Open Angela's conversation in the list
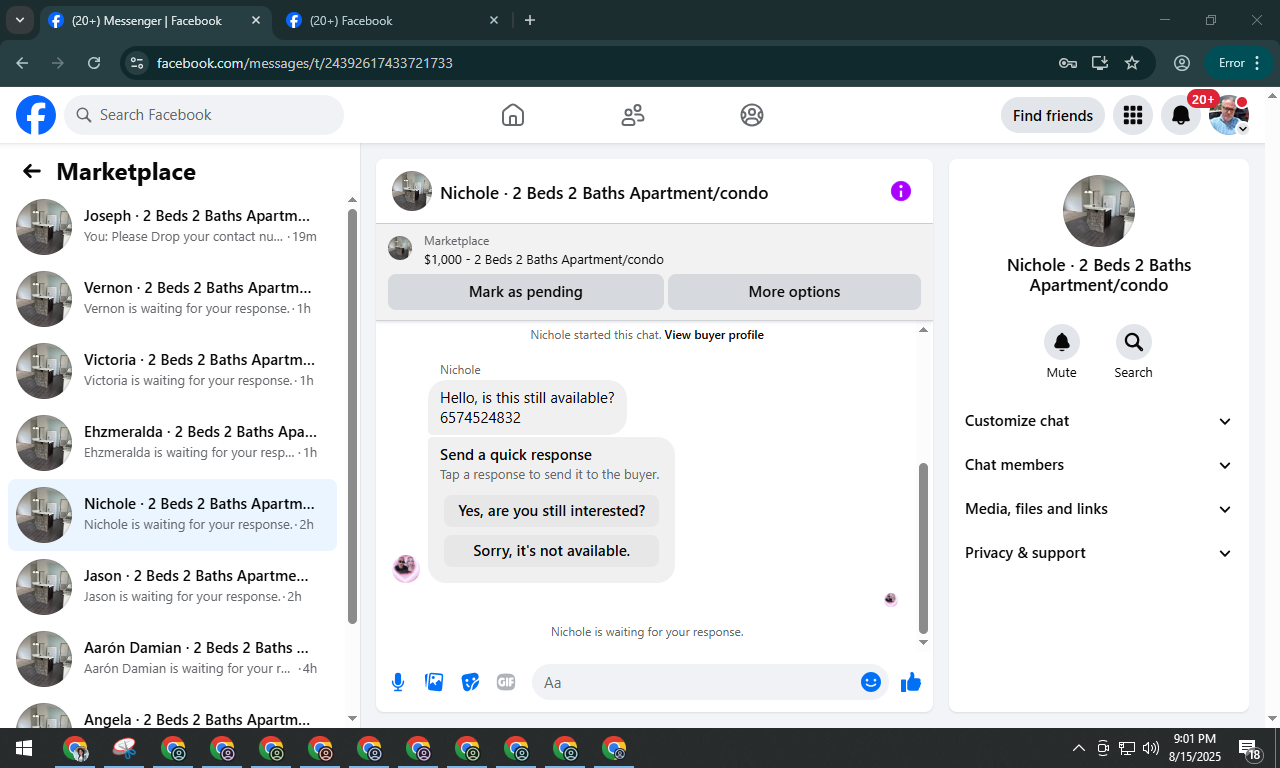The height and width of the screenshot is (768, 1280). (x=173, y=712)
